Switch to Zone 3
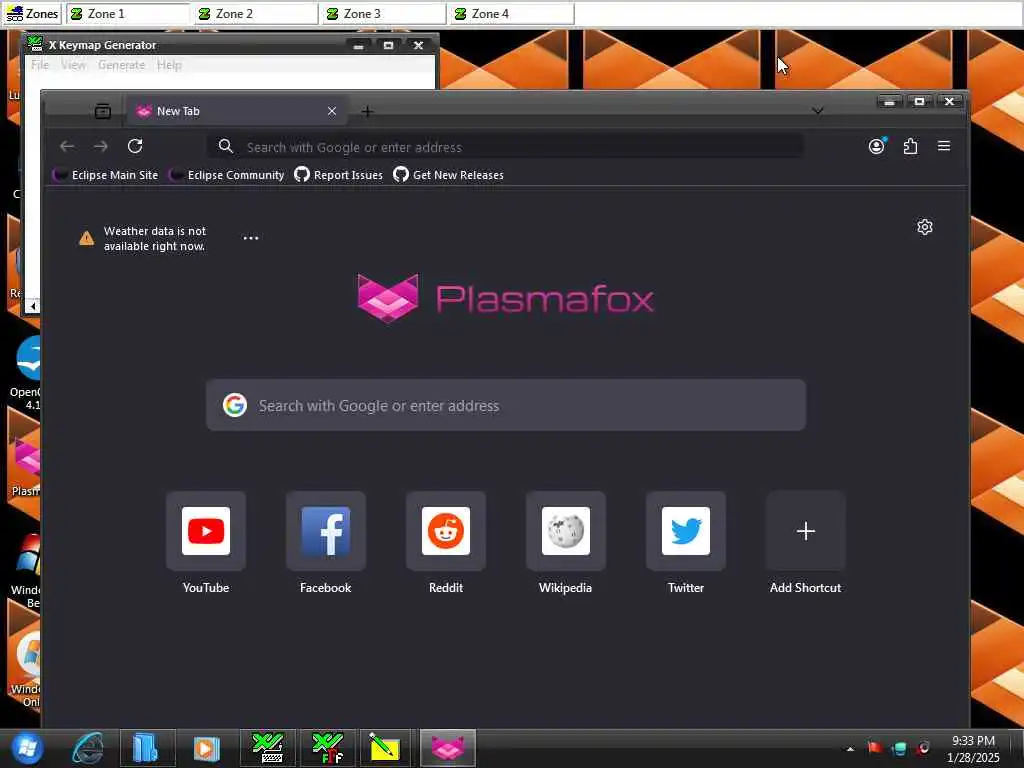Viewport: 1024px width, 768px height. (384, 14)
